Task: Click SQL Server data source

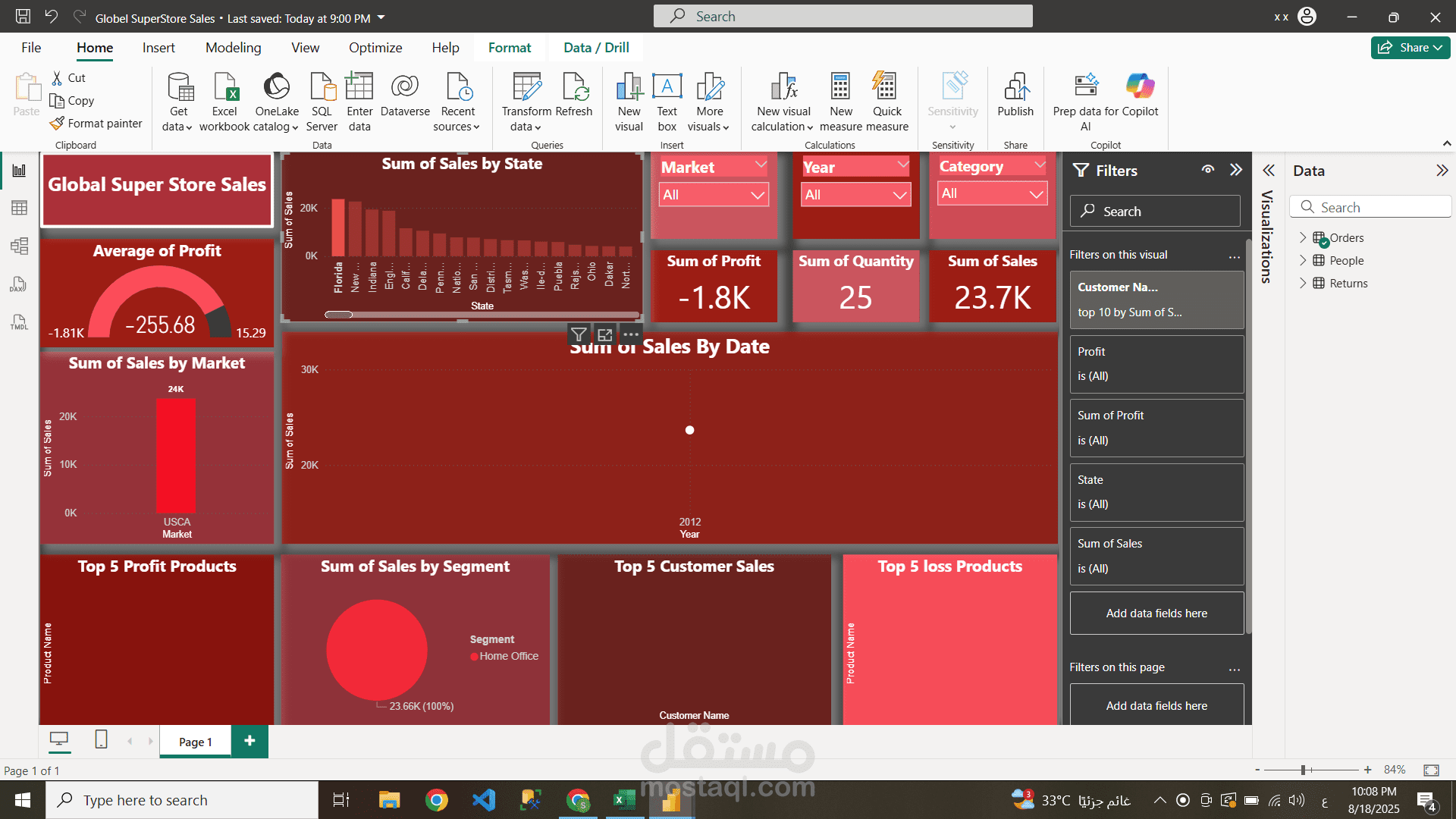Action: [322, 102]
